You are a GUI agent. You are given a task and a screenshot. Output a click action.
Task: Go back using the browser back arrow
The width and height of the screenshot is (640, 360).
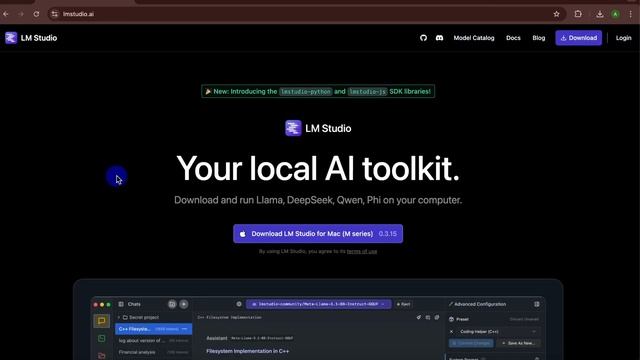(x=6, y=14)
